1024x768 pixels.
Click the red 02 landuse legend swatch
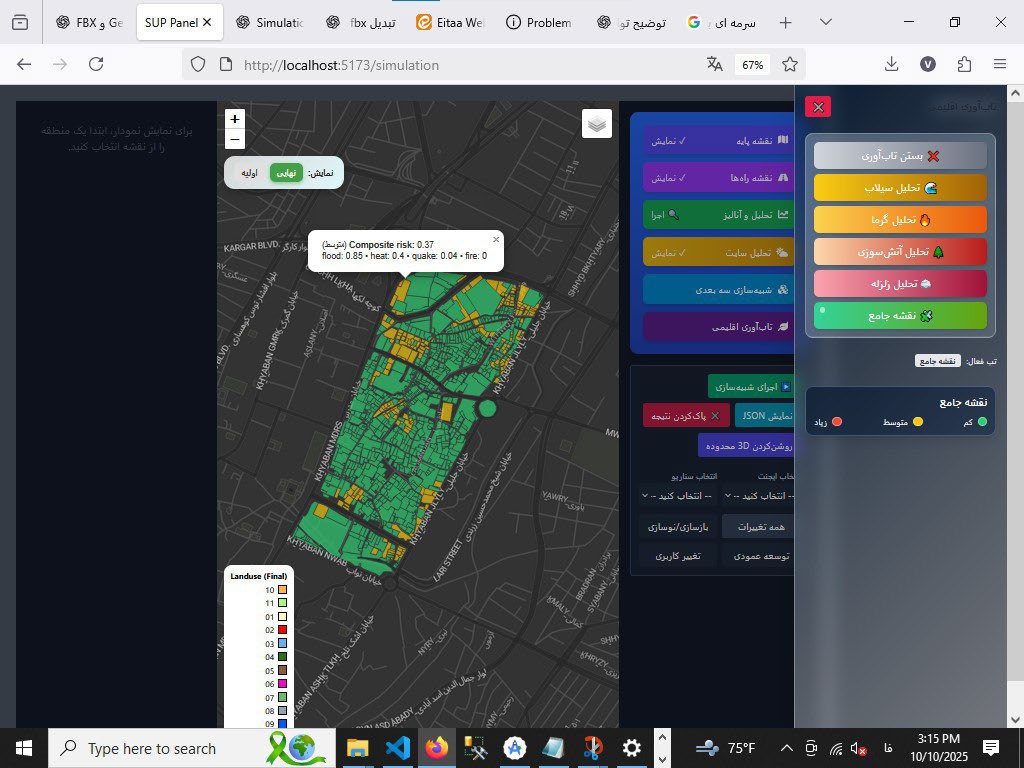pyautogui.click(x=282, y=630)
